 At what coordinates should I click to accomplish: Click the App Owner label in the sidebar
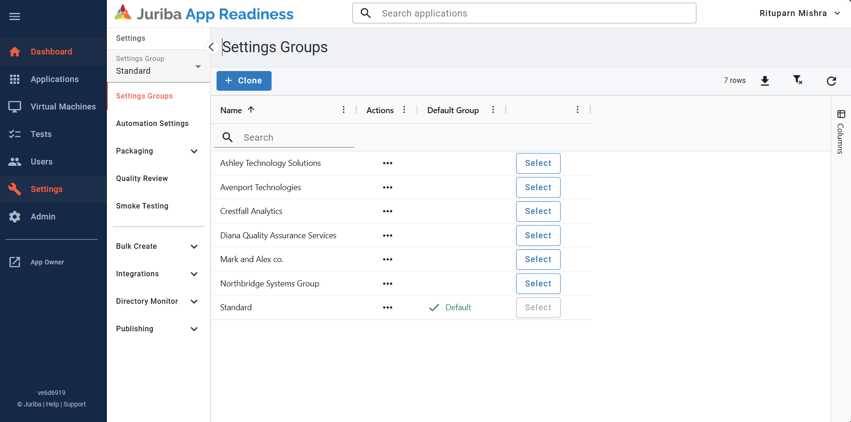coord(47,262)
